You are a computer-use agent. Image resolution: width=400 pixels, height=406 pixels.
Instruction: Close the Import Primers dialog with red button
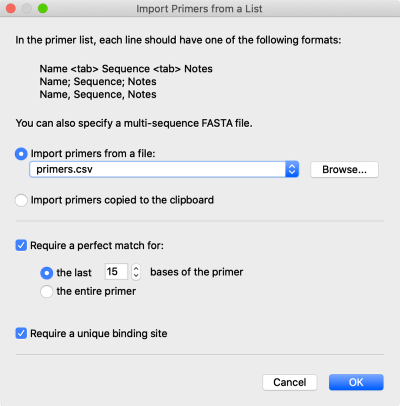coord(11,8)
